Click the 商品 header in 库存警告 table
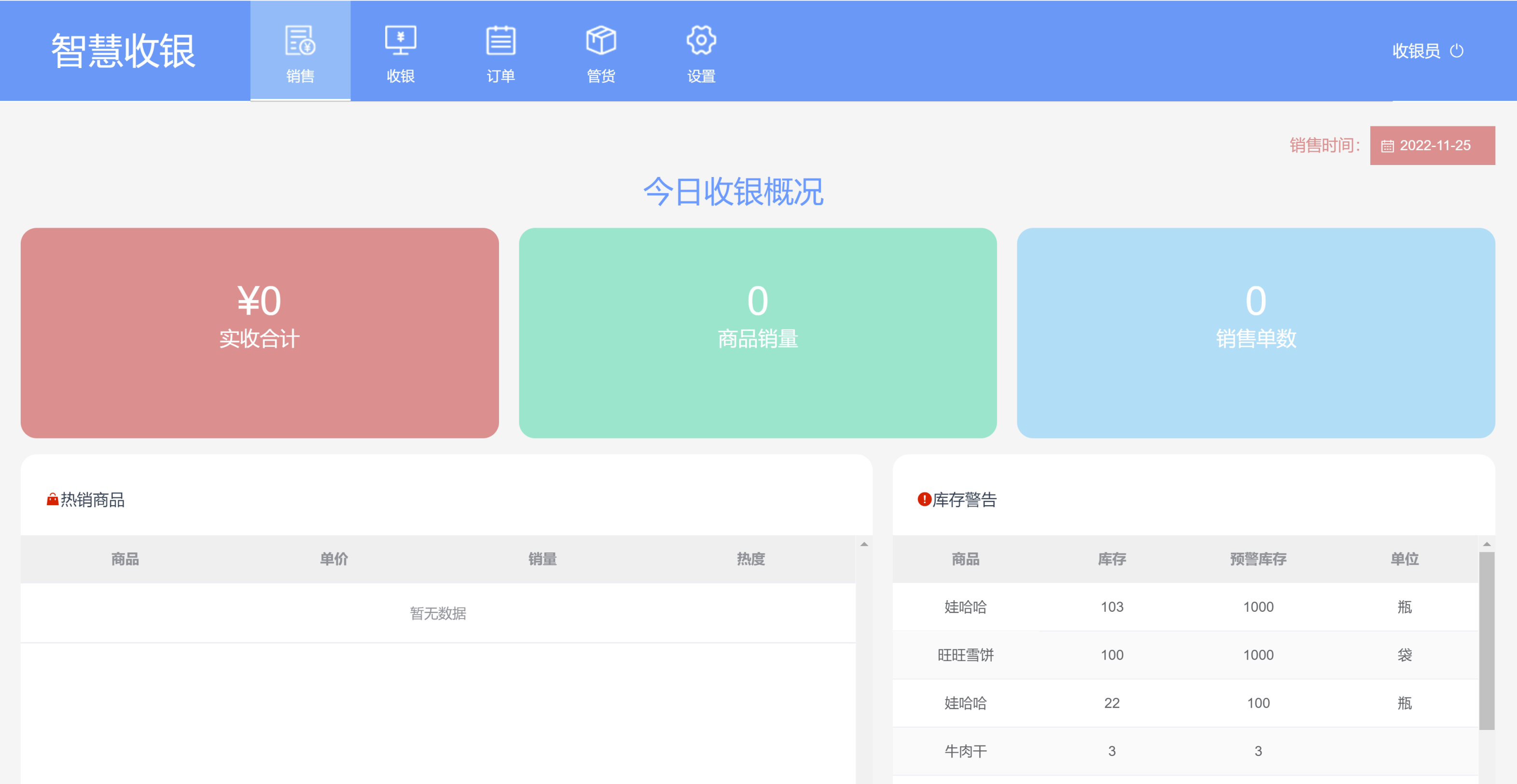Image resolution: width=1517 pixels, height=784 pixels. 966,559
